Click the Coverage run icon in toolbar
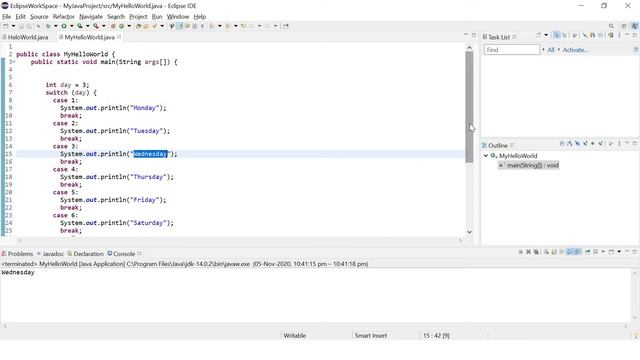Image resolution: width=640 pixels, height=360 pixels. click(80, 26)
